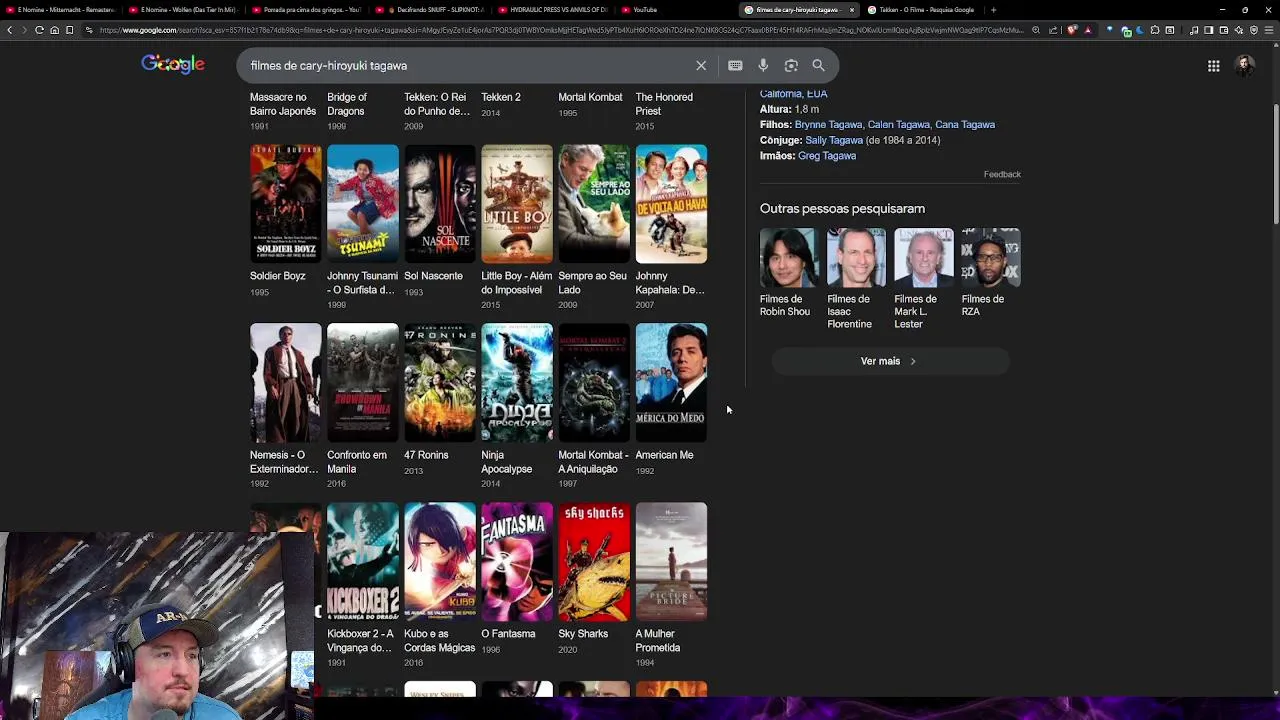Open the 47 Ronins movie poster
Screen dimensions: 1280x720
[440, 382]
